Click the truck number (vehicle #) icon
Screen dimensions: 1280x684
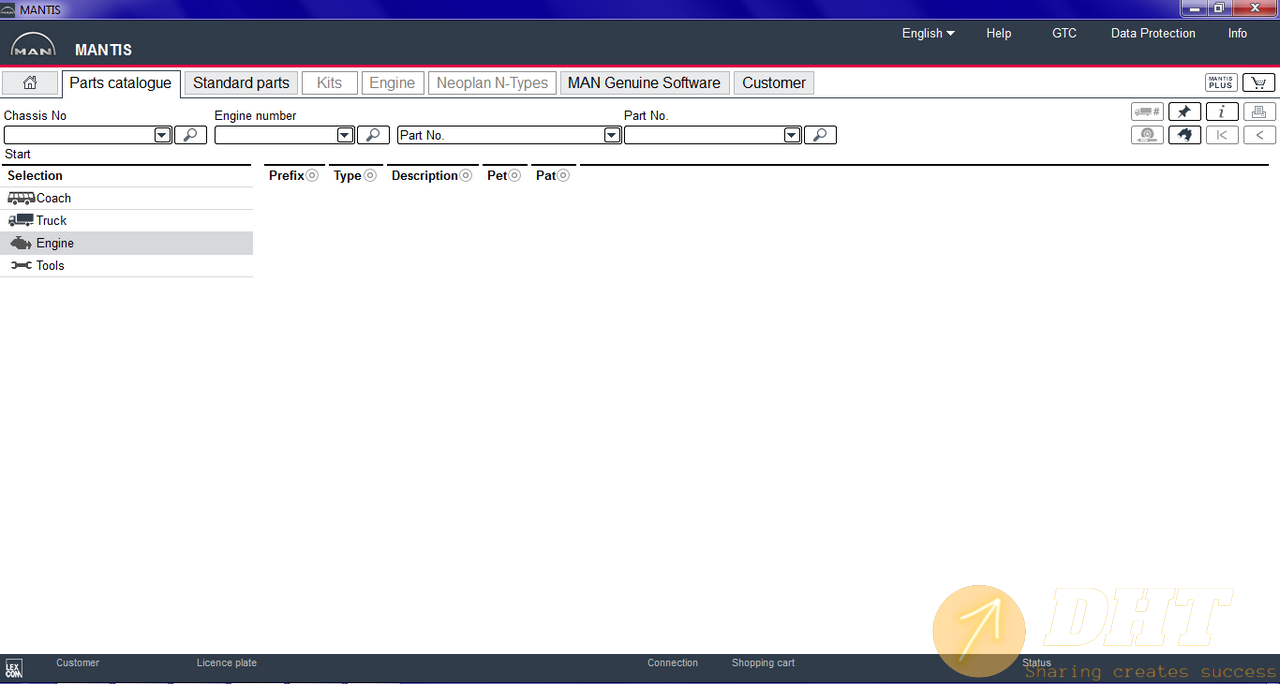pyautogui.click(x=1147, y=112)
